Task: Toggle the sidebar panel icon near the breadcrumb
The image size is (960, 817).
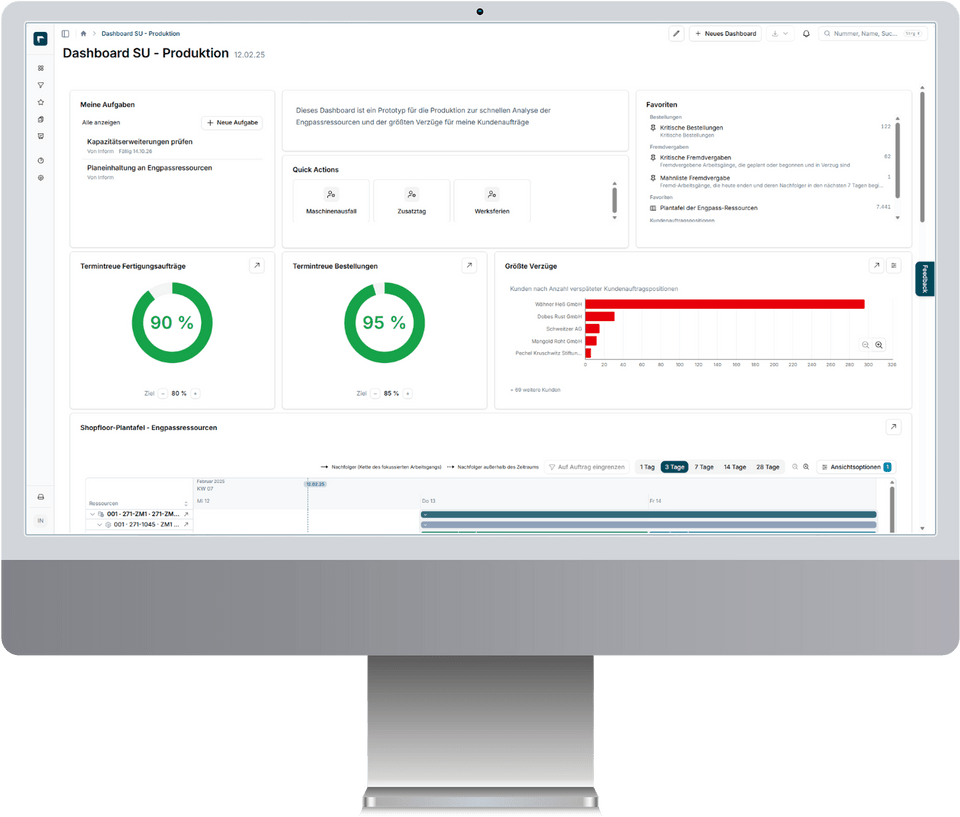Action: 66,34
